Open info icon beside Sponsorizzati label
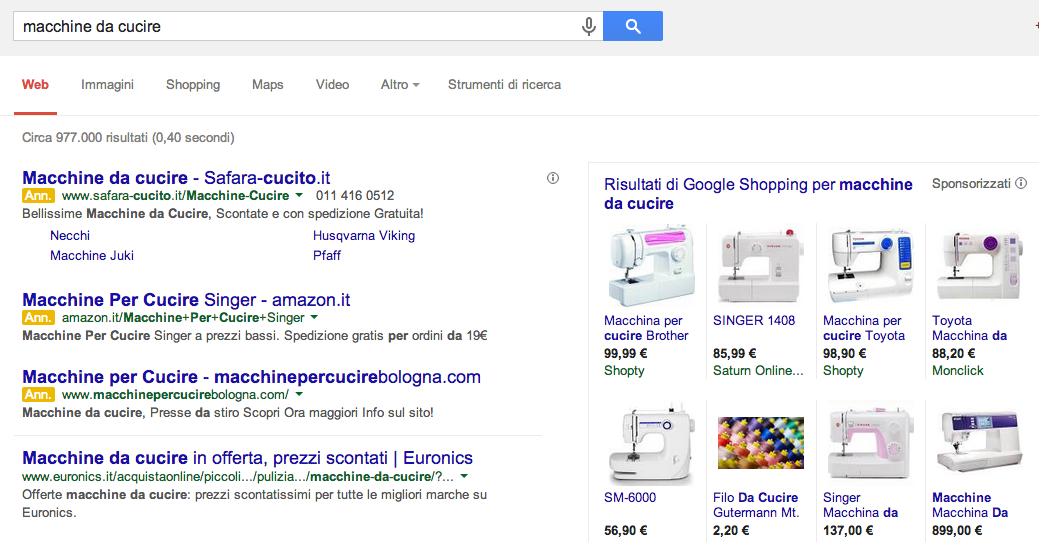Screen dimensions: 1039x542 1021,183
